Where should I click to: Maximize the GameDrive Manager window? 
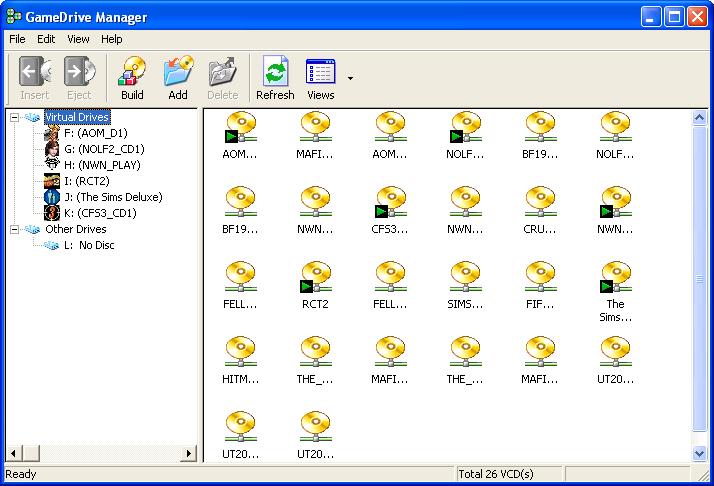click(674, 17)
